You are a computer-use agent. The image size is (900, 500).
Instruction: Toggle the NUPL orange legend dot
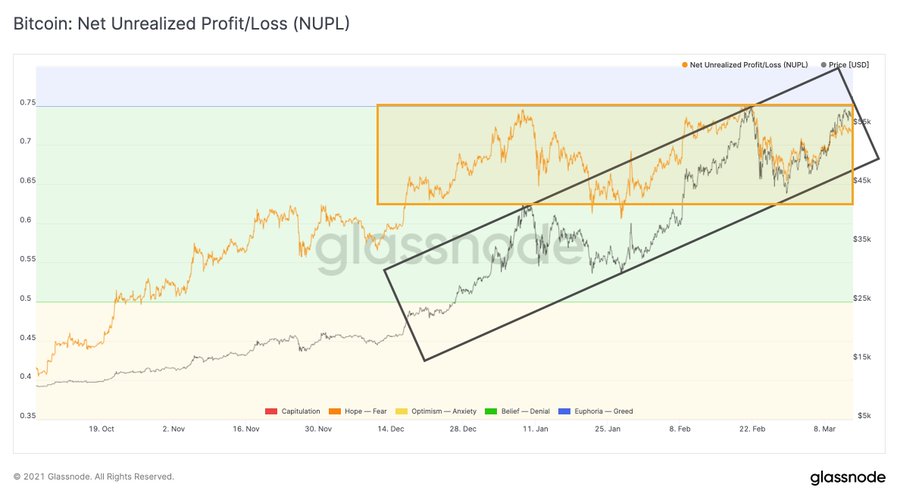pos(684,65)
